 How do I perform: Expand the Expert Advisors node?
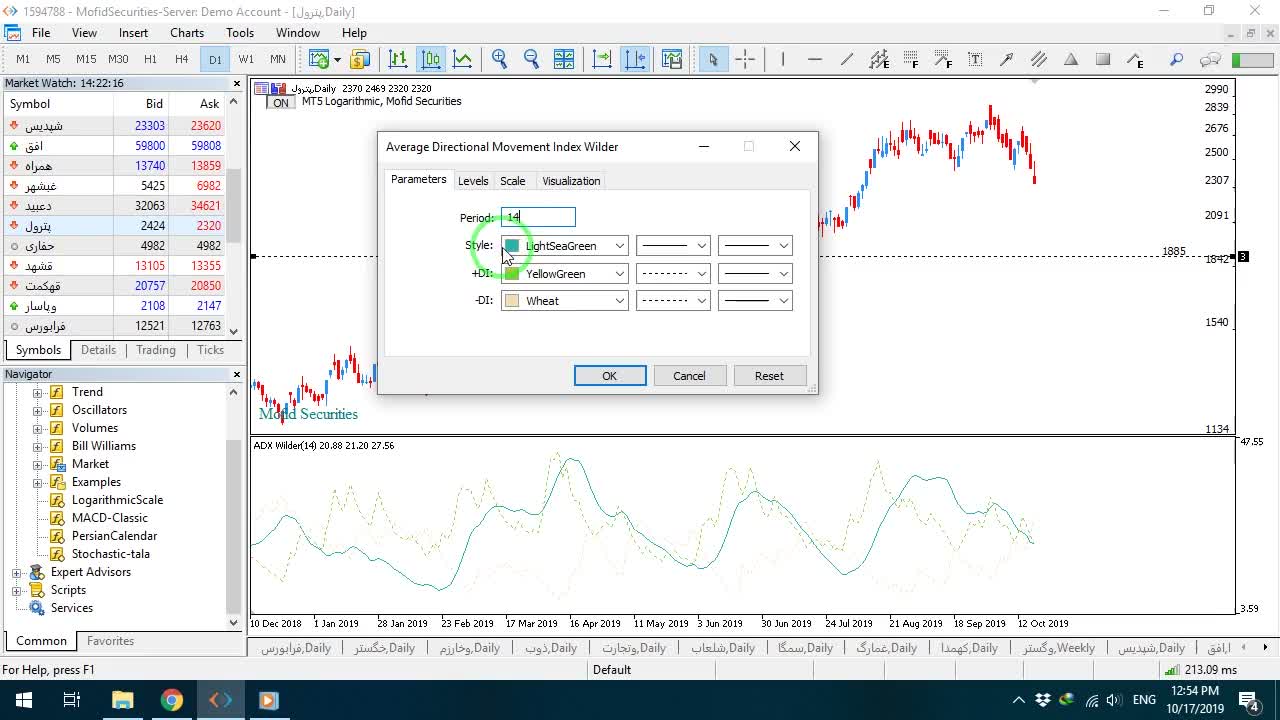pos(17,572)
